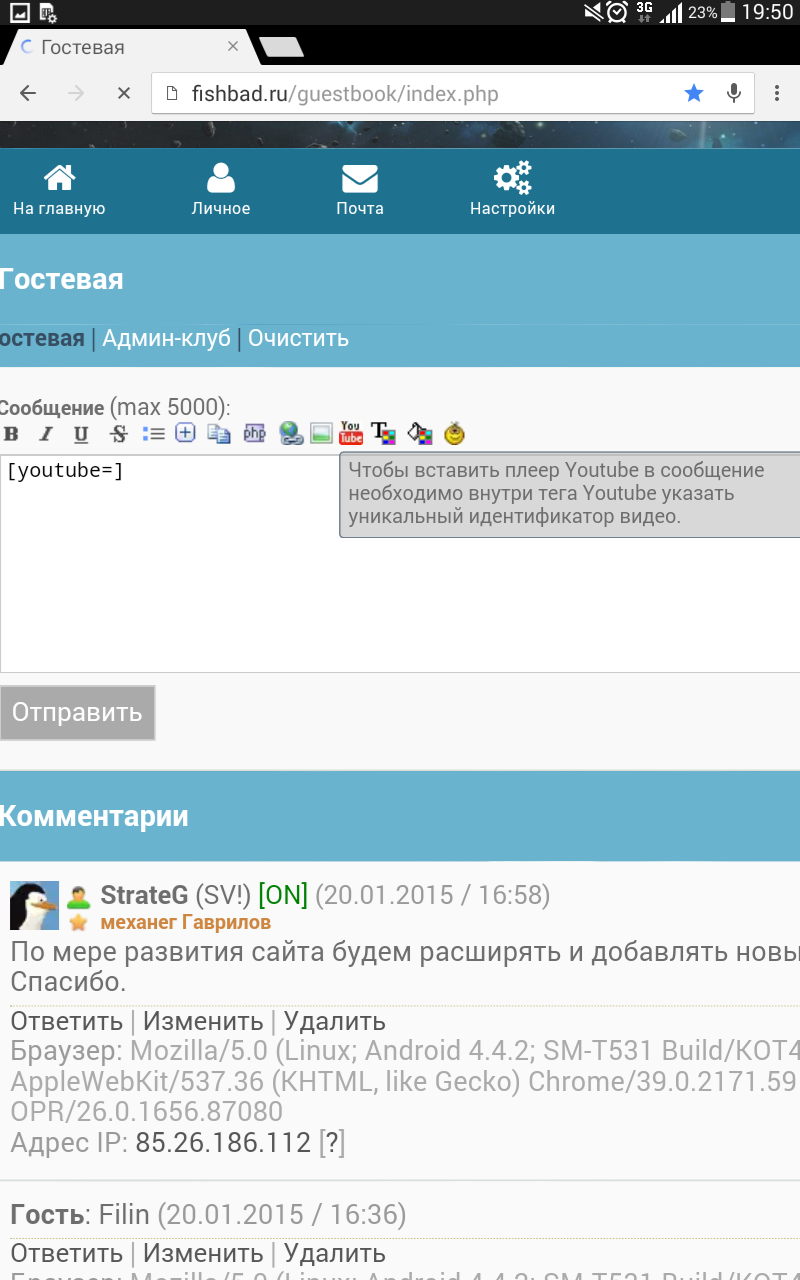Open Личное profile section
The image size is (800, 1280).
[x=221, y=191]
